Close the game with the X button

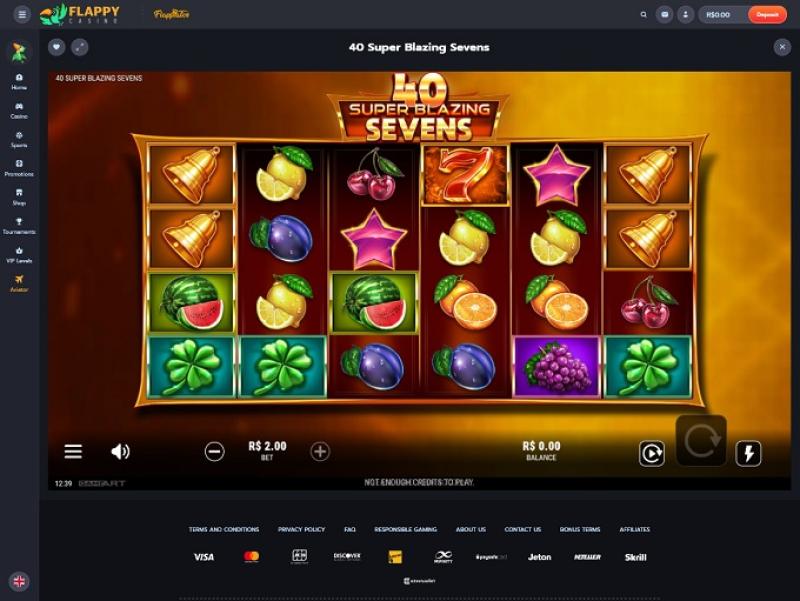[782, 47]
